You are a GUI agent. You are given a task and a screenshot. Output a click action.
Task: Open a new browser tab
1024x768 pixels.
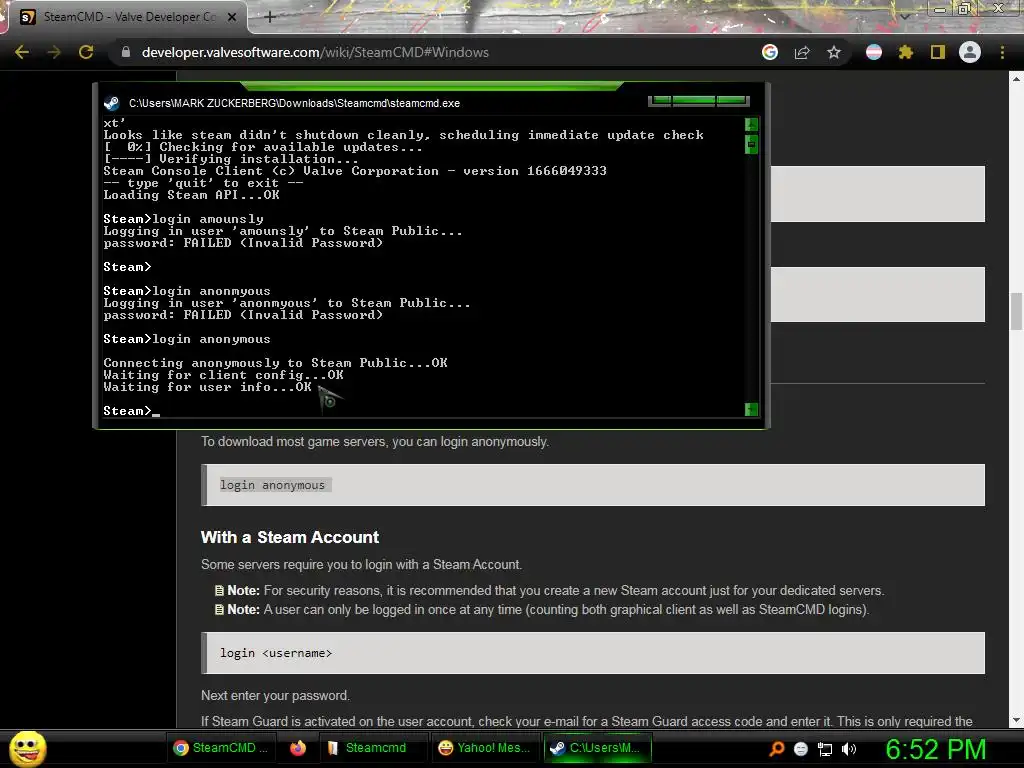(269, 17)
